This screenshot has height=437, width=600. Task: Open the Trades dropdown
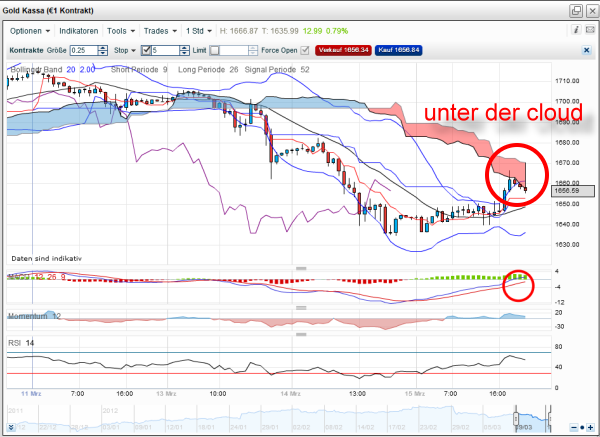tap(160, 31)
